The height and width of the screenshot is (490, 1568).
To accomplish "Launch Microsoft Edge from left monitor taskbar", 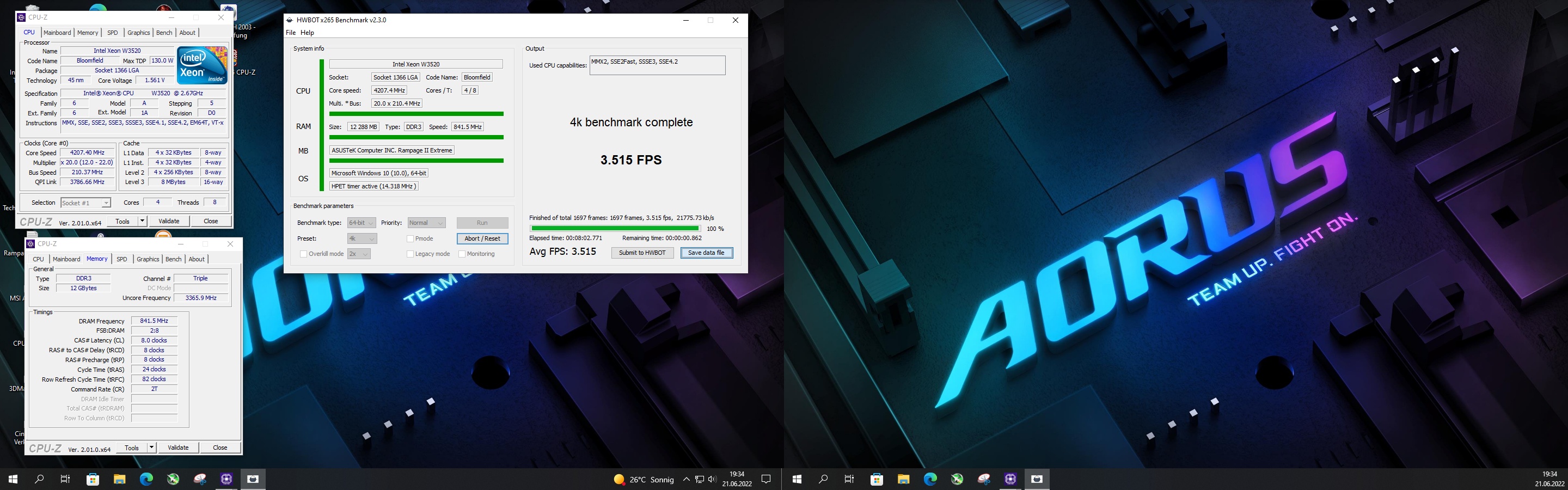I will (x=146, y=479).
